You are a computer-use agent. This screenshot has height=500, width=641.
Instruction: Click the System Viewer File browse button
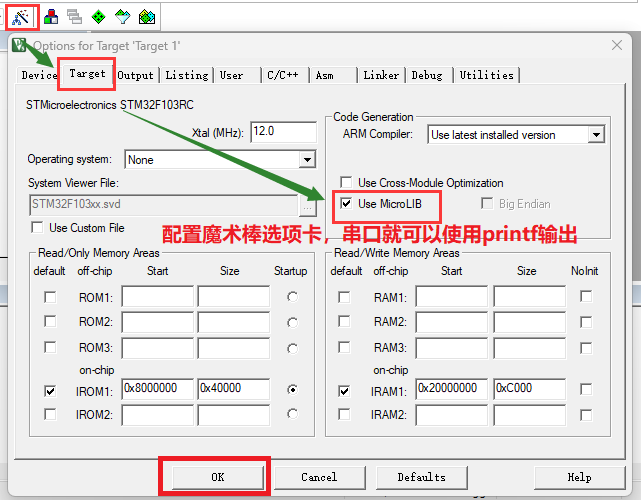[x=307, y=205]
